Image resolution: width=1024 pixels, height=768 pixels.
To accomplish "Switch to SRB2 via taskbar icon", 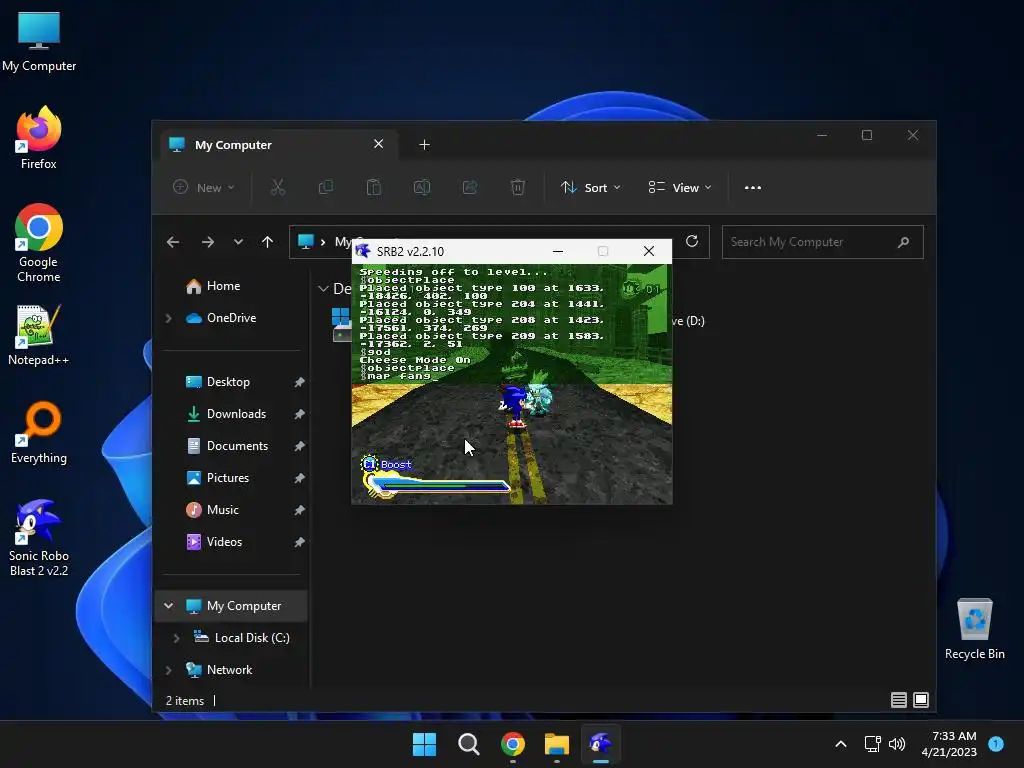I will pos(601,744).
